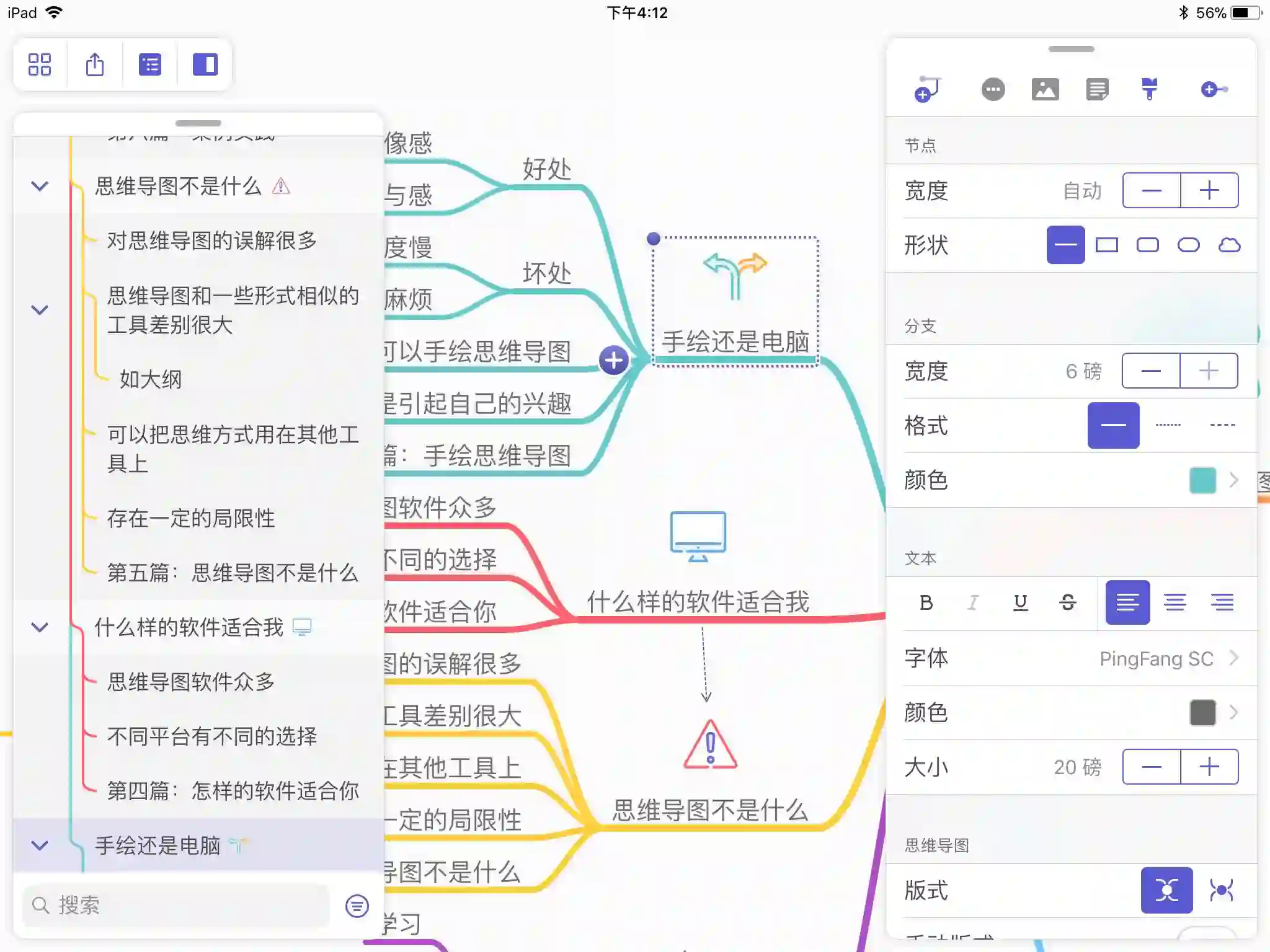Viewport: 1270px width, 952px height.
Task: Collapse the 什么样的软件适合我 outline item
Action: 40,627
